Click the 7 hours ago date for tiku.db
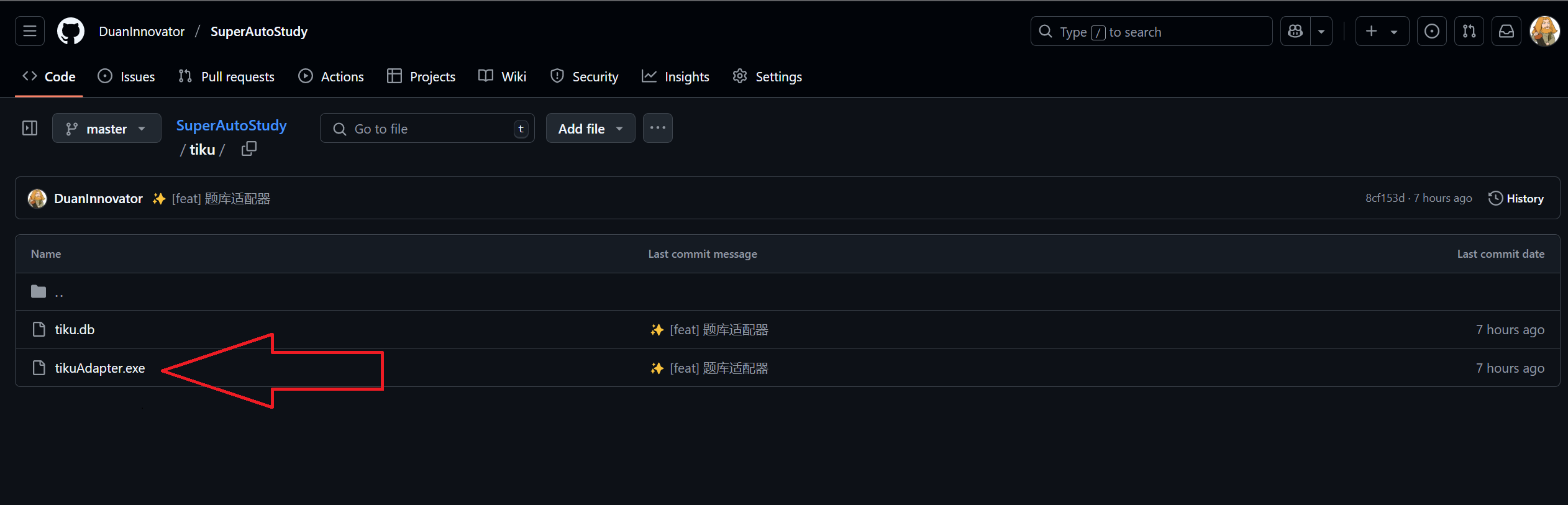 click(1510, 330)
